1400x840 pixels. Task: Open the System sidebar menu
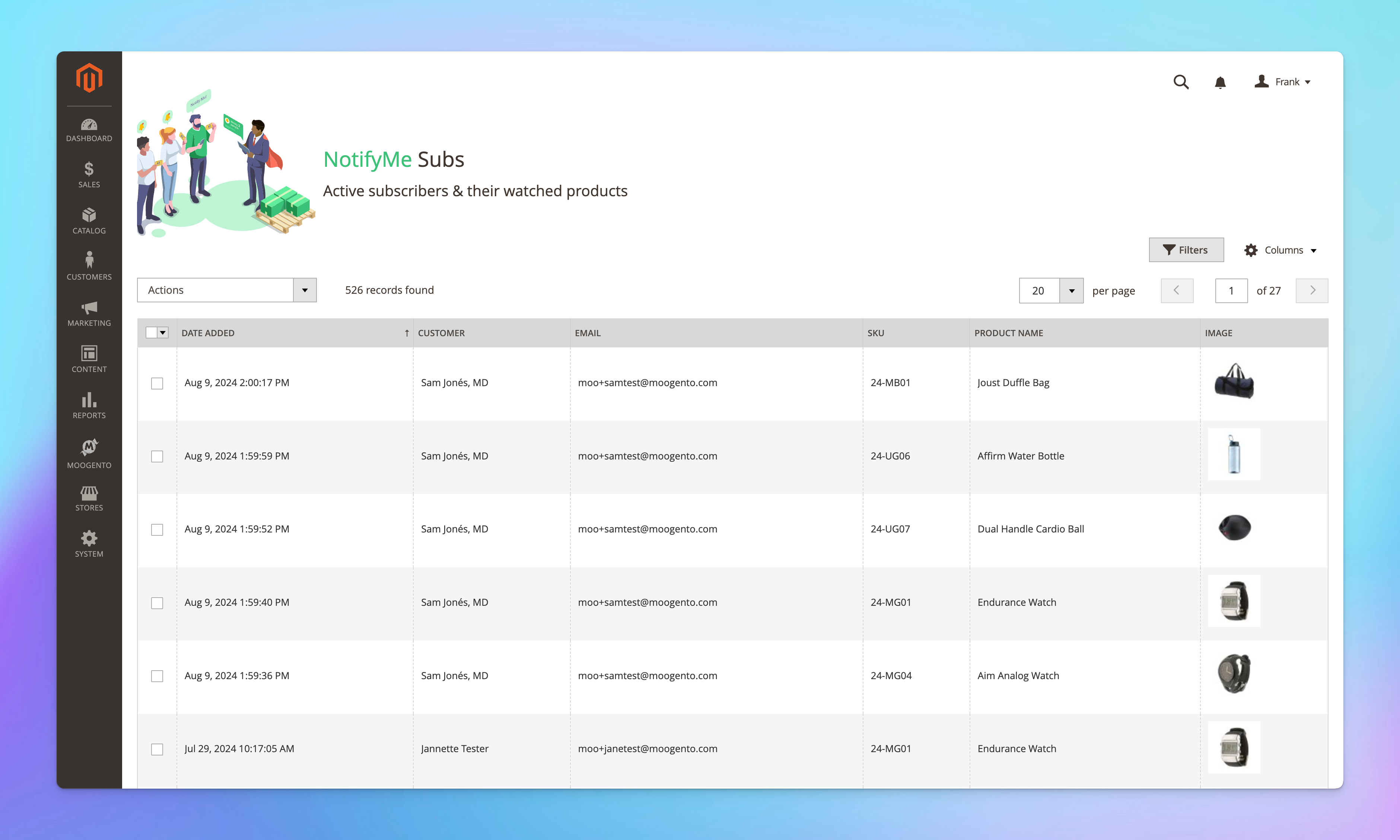tap(89, 544)
